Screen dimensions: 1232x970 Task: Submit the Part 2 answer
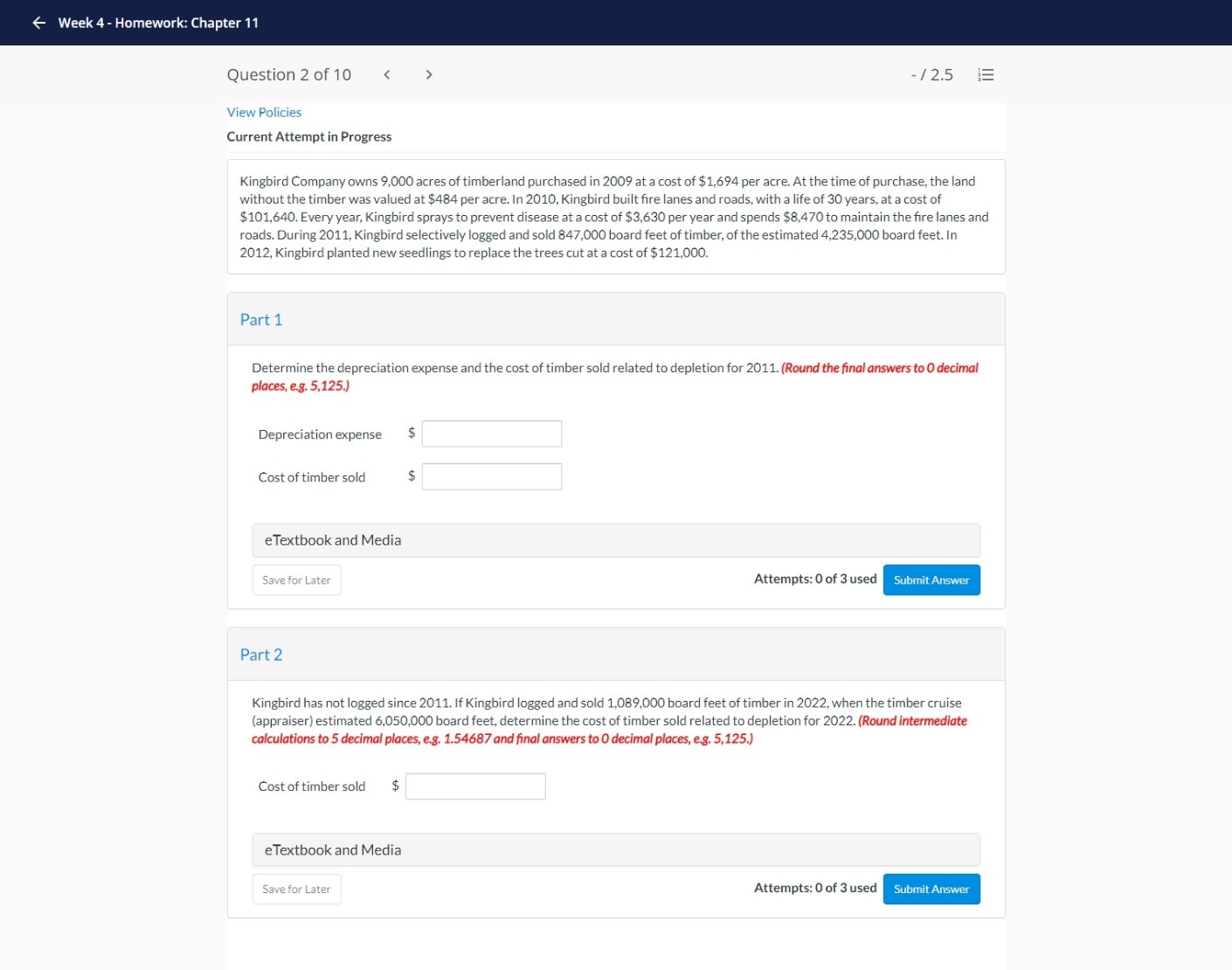[931, 890]
